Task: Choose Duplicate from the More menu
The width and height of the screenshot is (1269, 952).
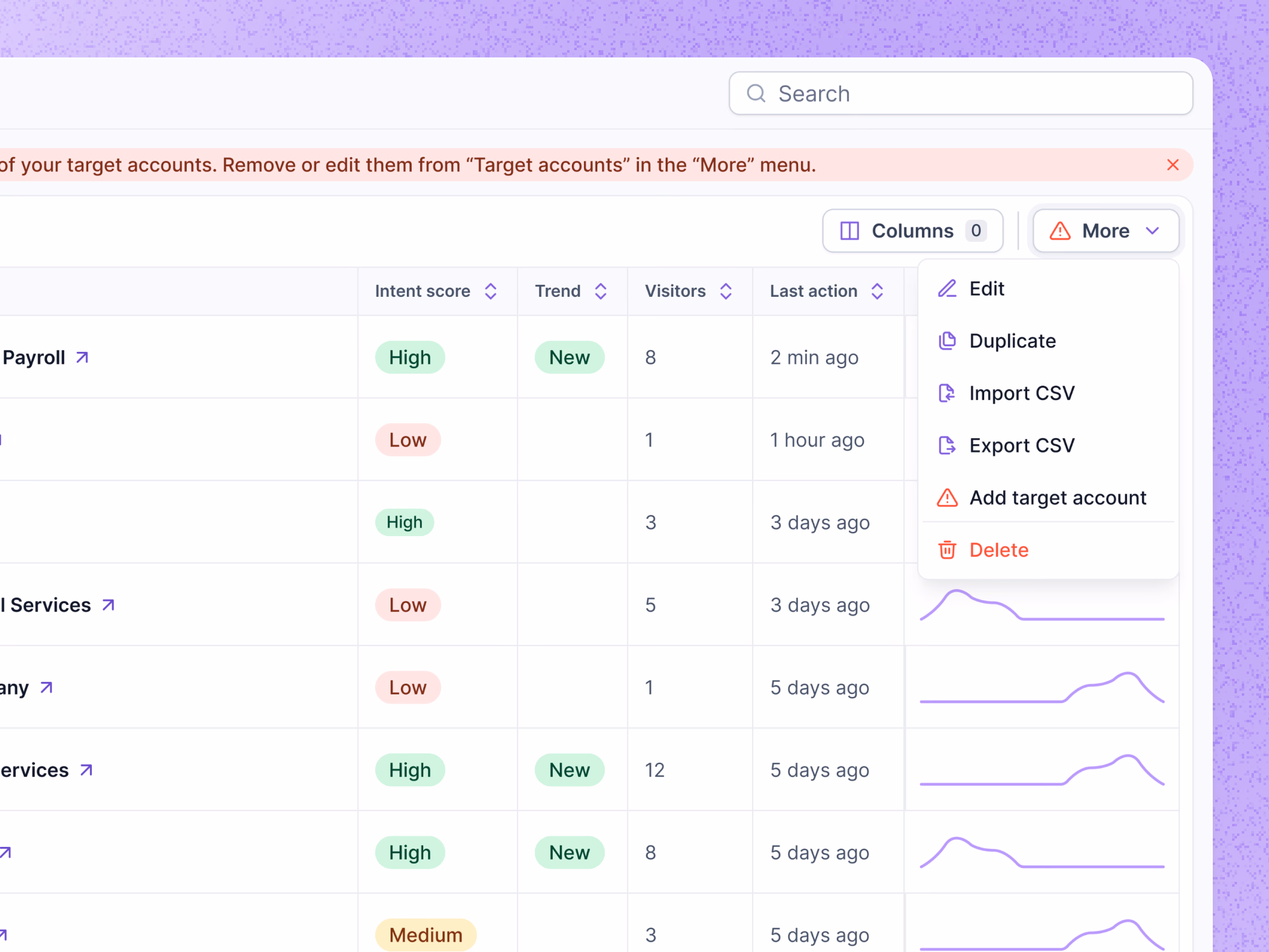Action: click(x=1048, y=341)
